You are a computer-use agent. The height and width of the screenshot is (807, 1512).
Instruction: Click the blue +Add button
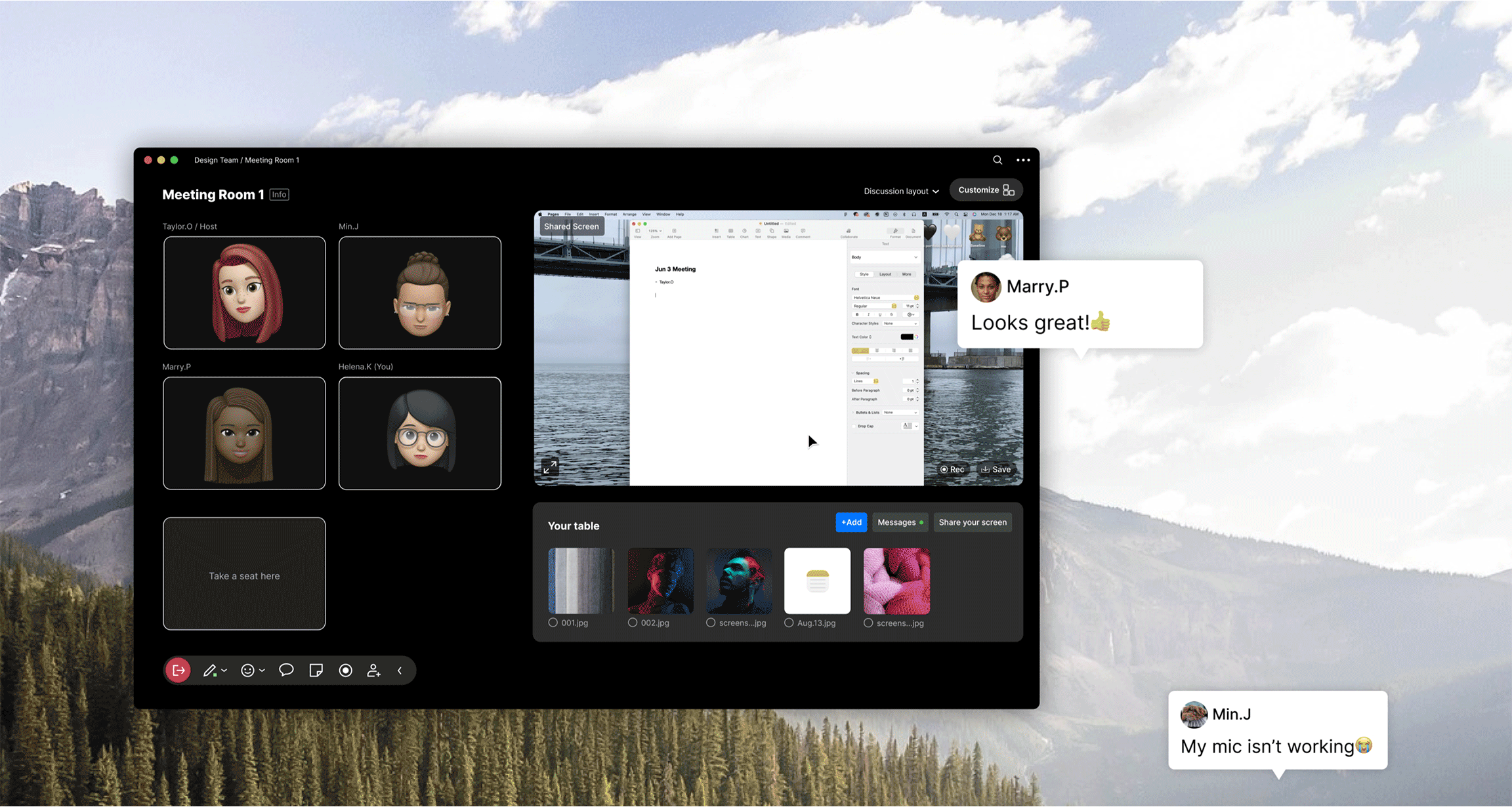pos(851,522)
